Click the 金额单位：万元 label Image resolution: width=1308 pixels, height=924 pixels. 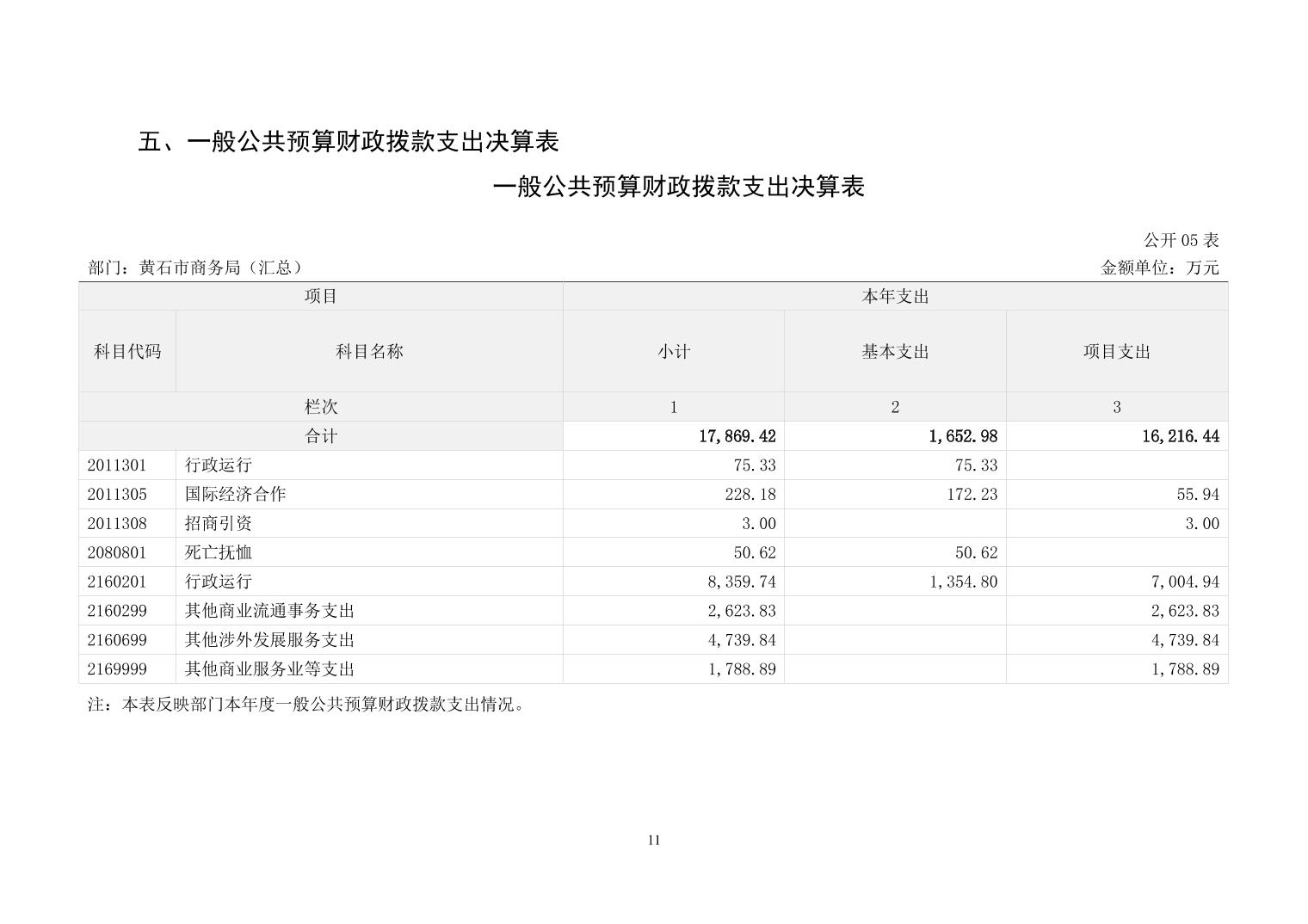(x=1159, y=268)
